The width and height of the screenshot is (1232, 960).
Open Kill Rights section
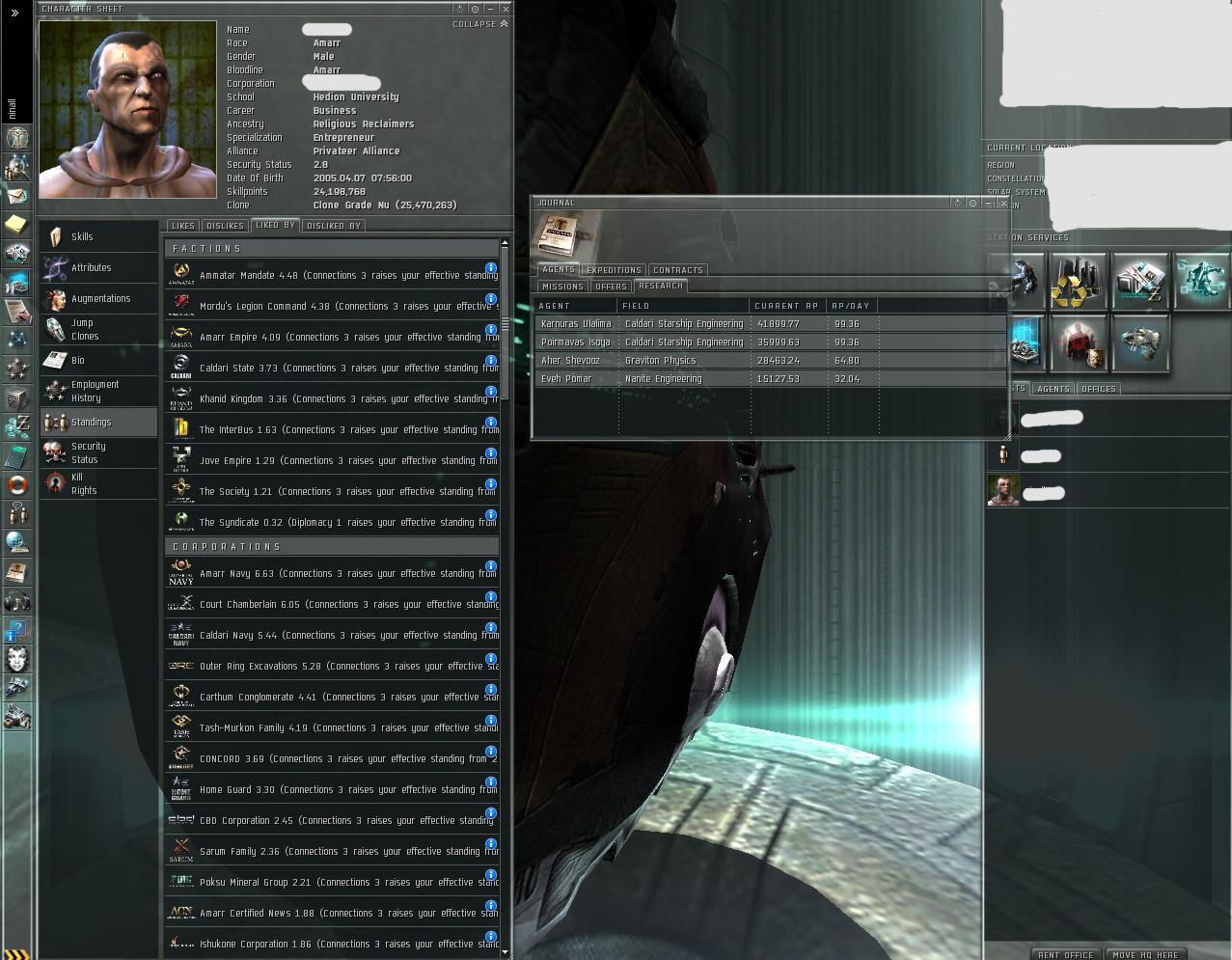[x=98, y=483]
